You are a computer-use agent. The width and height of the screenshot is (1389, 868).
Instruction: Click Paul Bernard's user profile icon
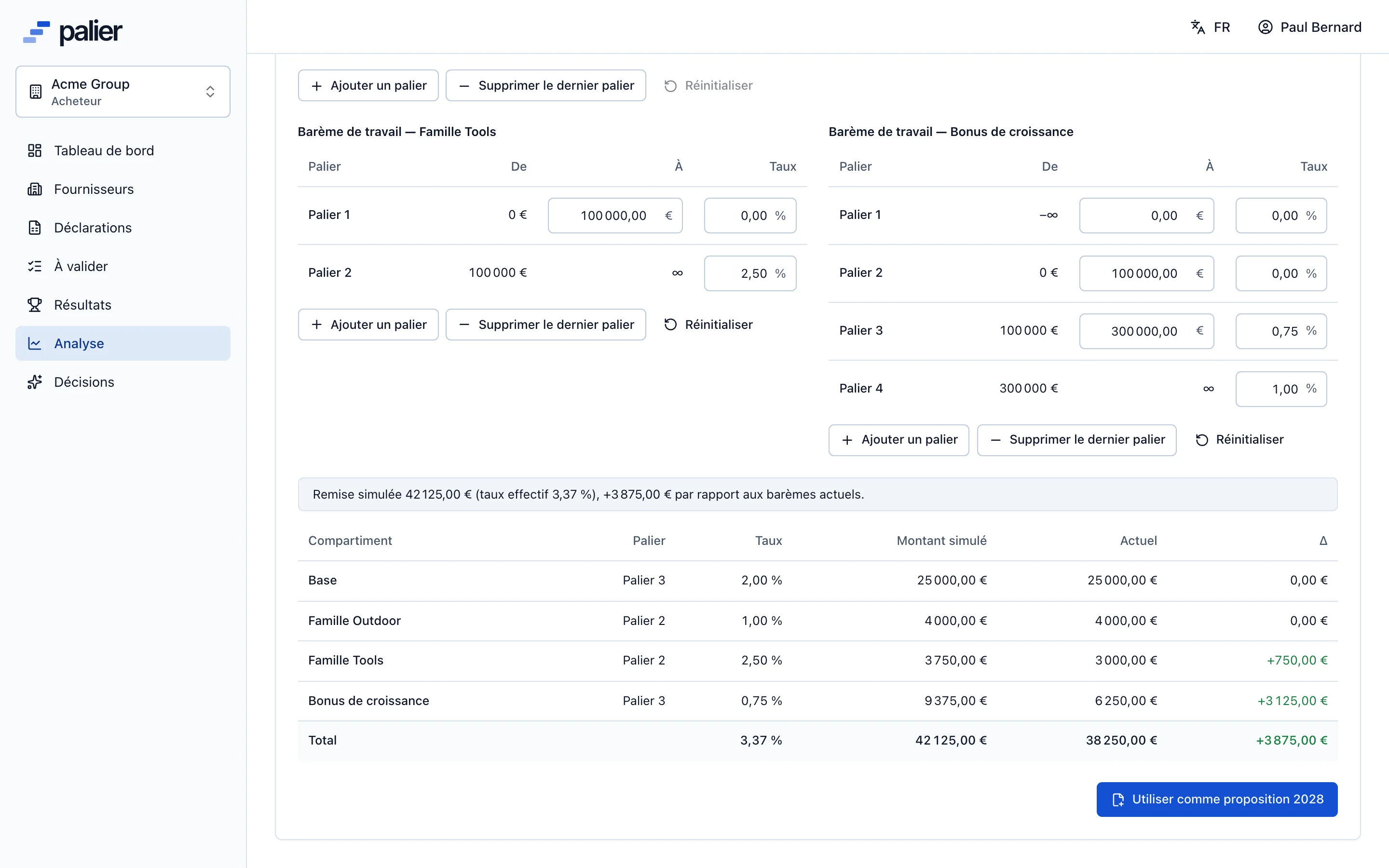[x=1265, y=27]
